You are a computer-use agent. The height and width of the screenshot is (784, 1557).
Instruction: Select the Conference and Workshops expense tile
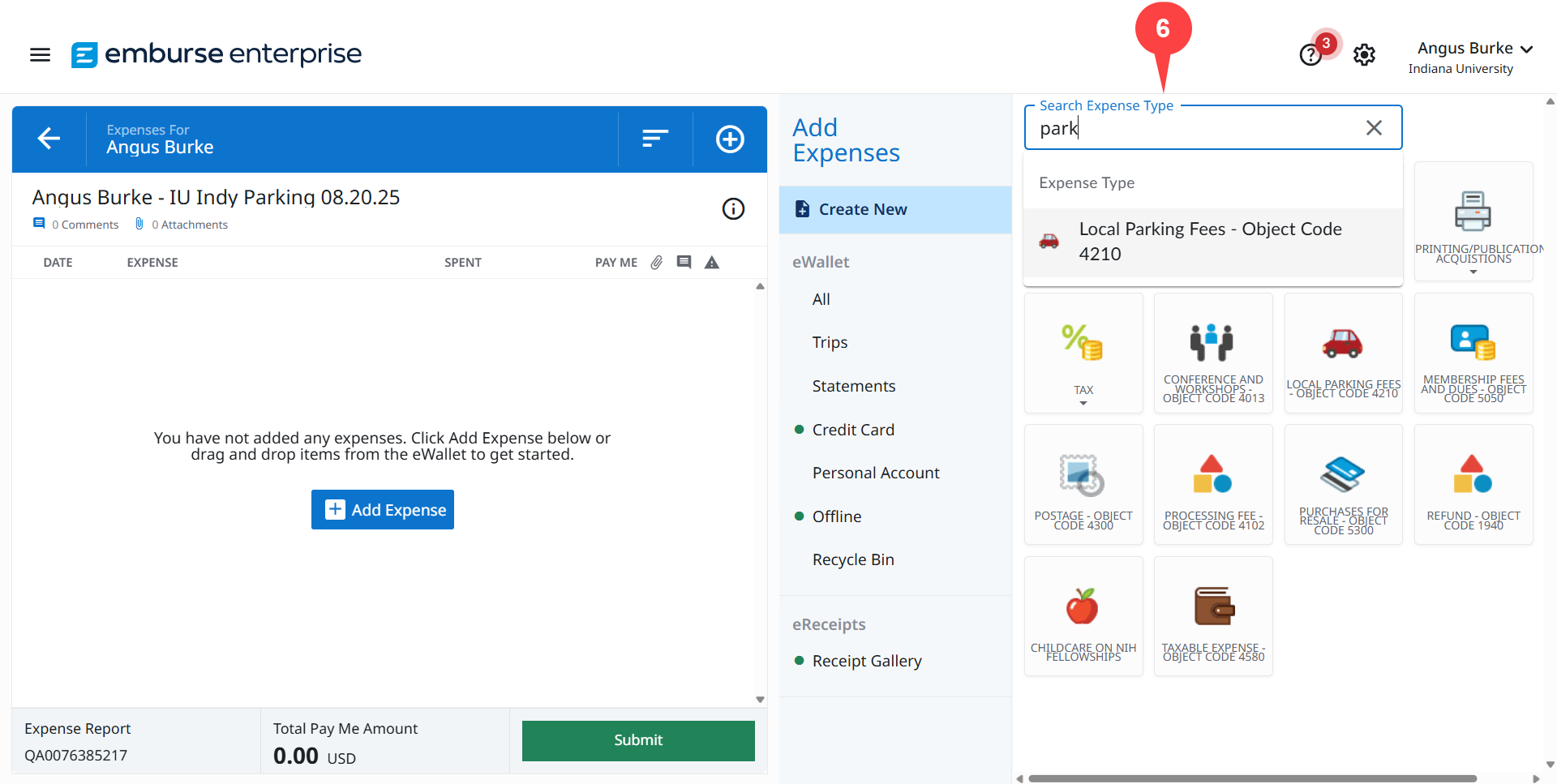point(1213,353)
